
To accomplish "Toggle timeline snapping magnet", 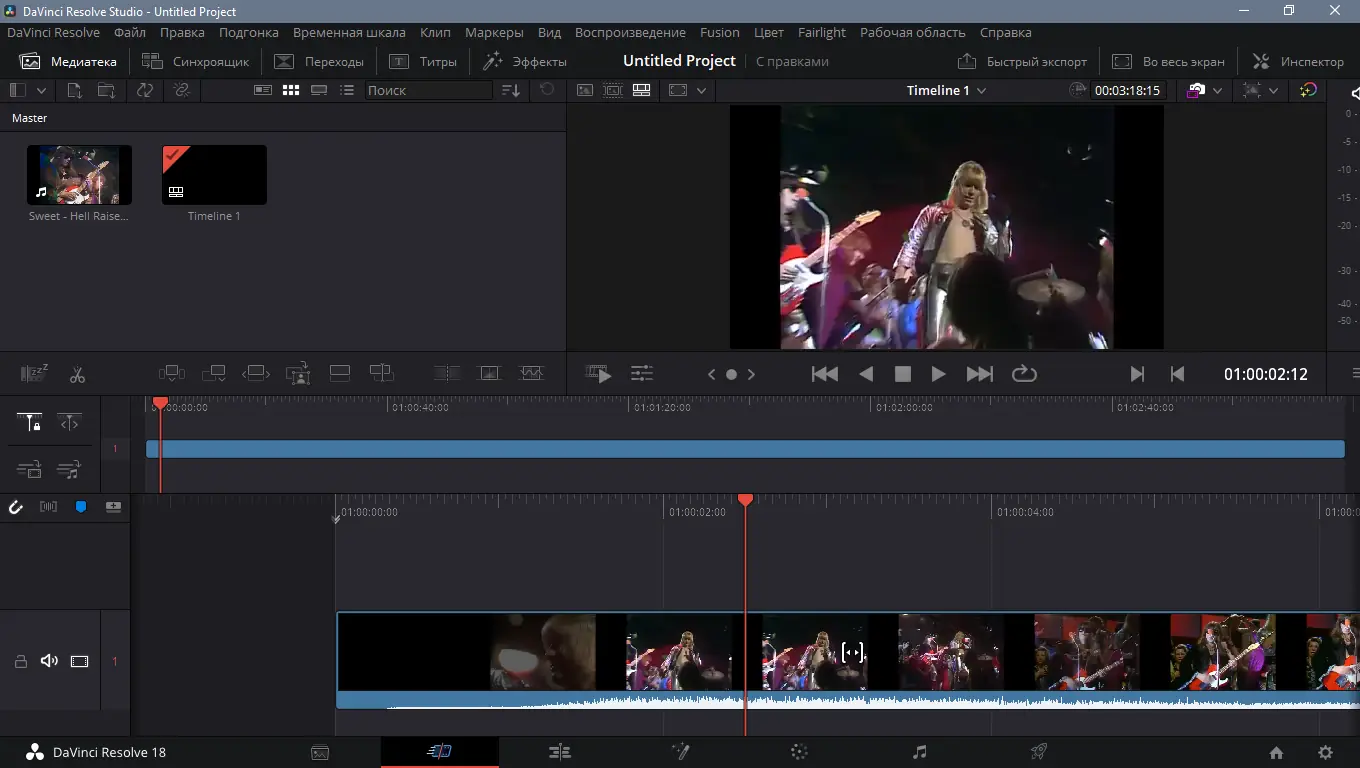I will [x=16, y=507].
